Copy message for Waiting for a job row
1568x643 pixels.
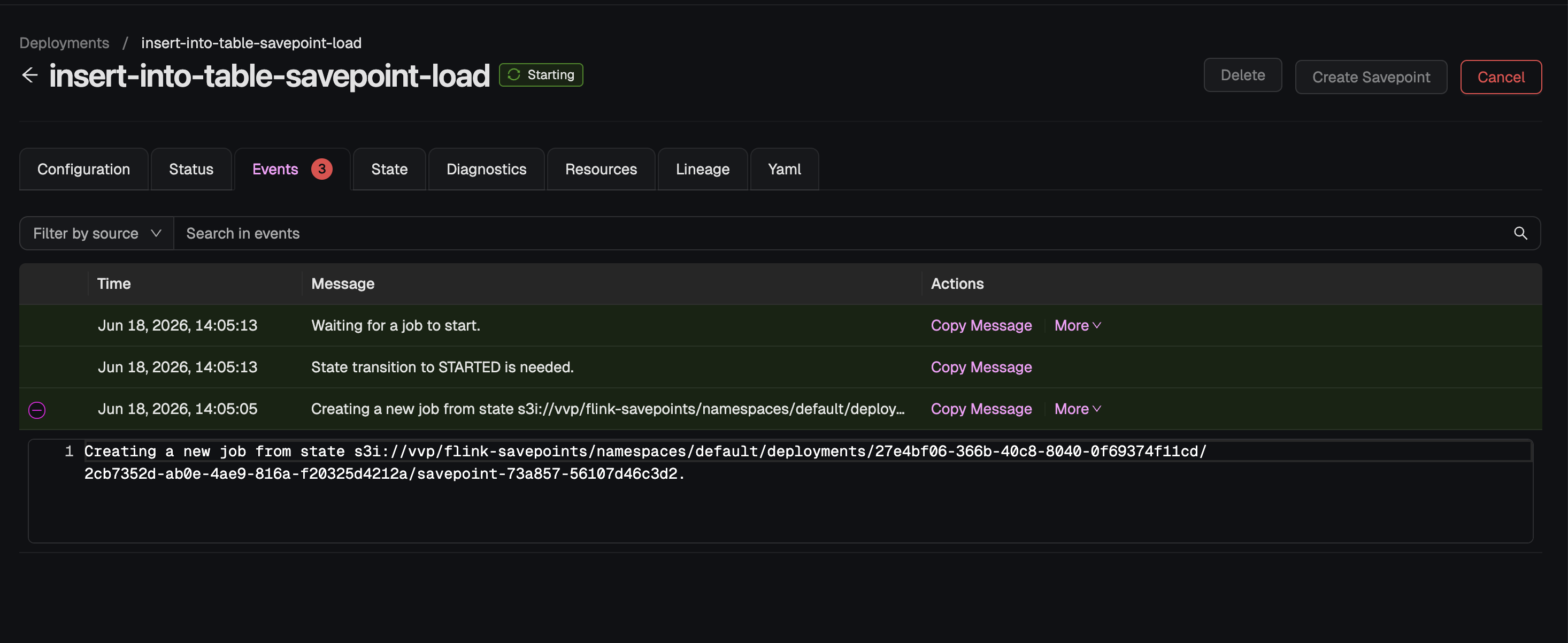point(981,325)
